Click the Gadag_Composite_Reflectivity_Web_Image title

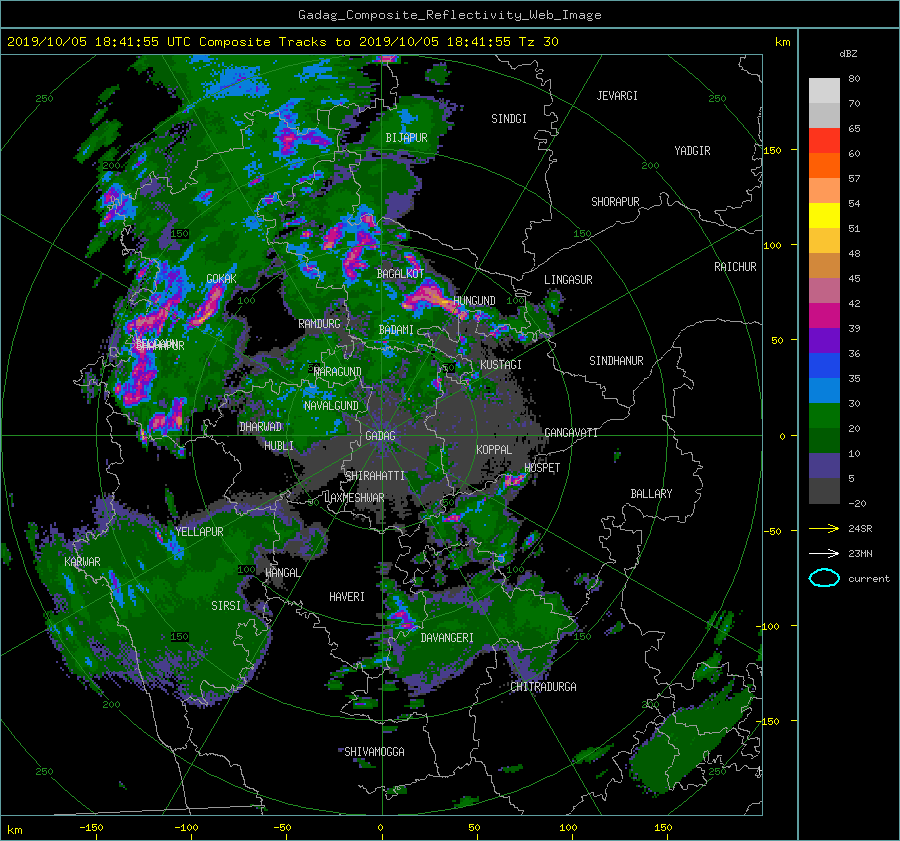449,15
